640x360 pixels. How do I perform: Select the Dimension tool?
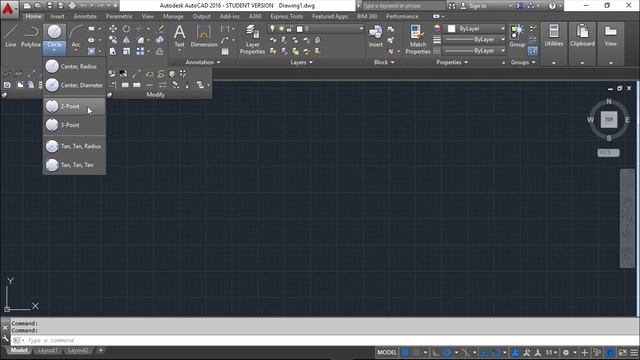pyautogui.click(x=204, y=36)
